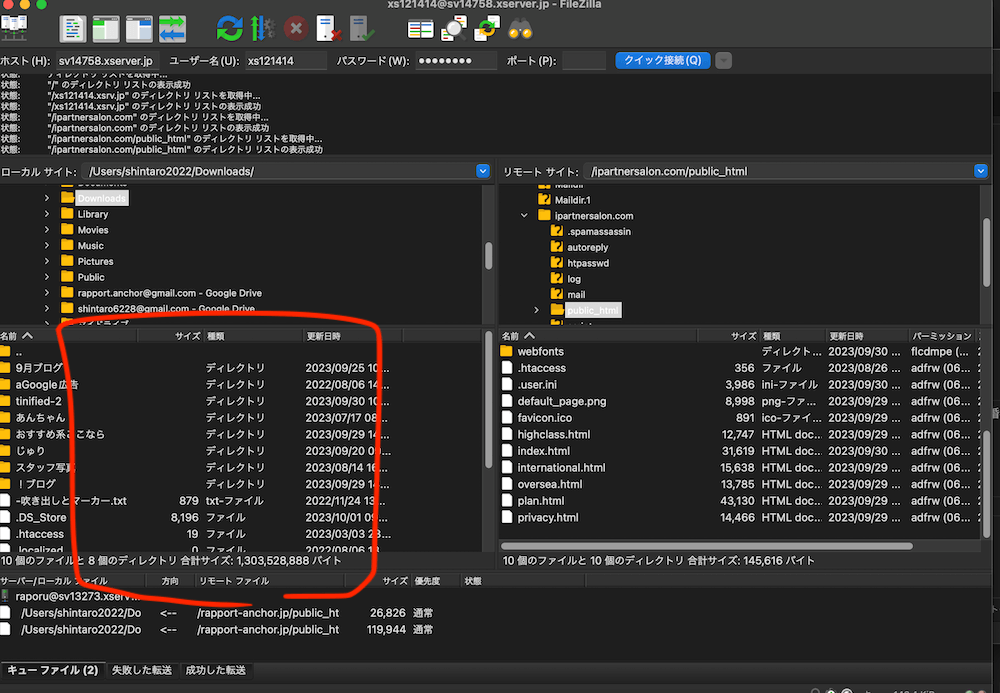Sort remote list by パーミッション column header
1000x693 pixels.
(941, 336)
